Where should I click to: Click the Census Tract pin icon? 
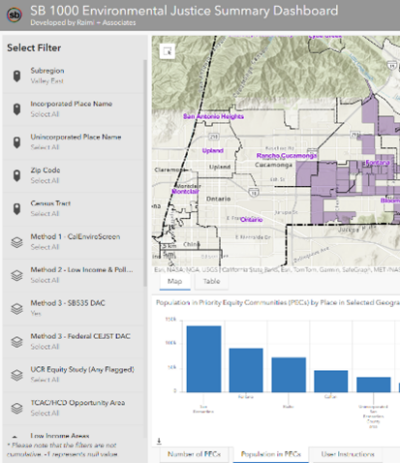pyautogui.click(x=17, y=209)
